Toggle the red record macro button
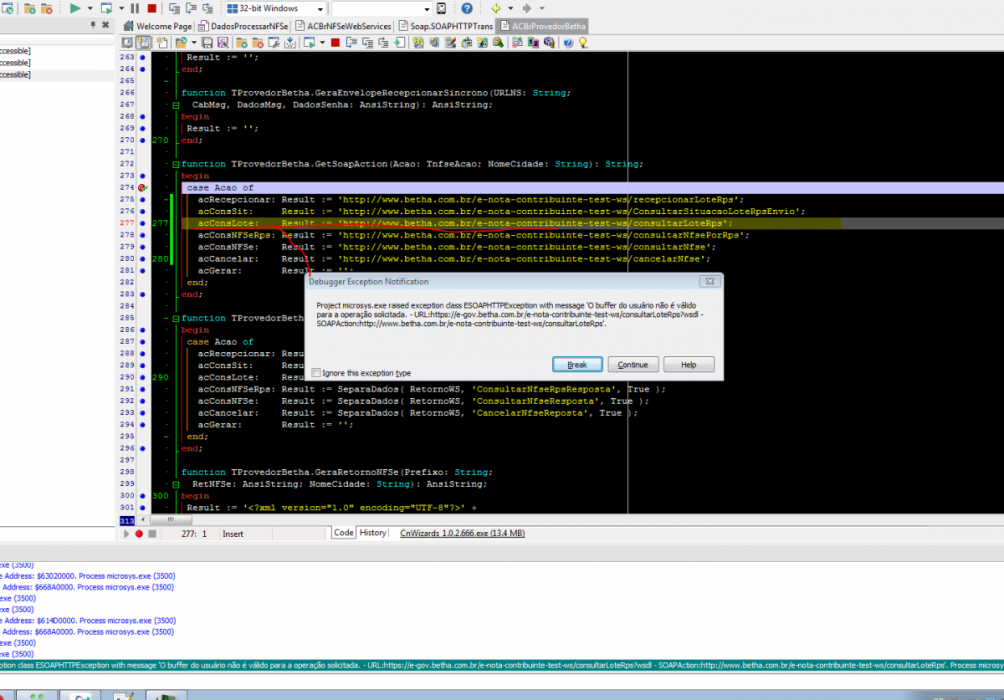Image resolution: width=1004 pixels, height=700 pixels. 139,533
